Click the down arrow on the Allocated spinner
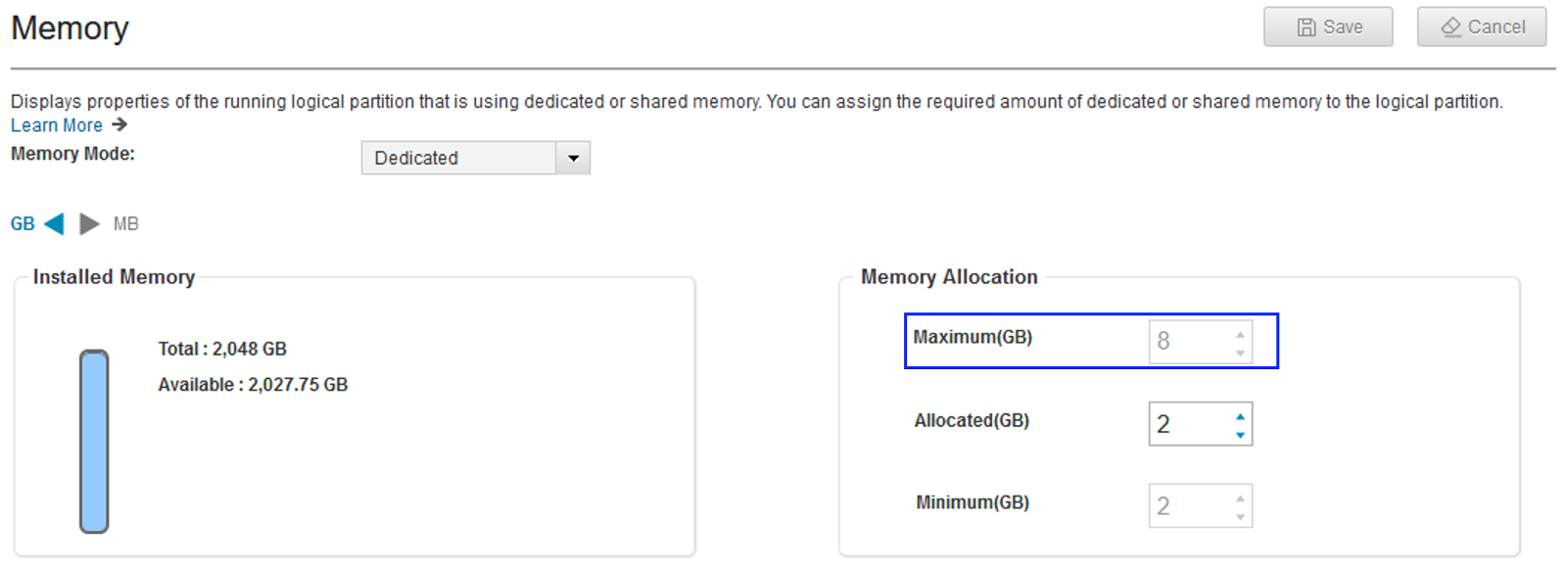This screenshot has height=570, width=1568. 1240,432
